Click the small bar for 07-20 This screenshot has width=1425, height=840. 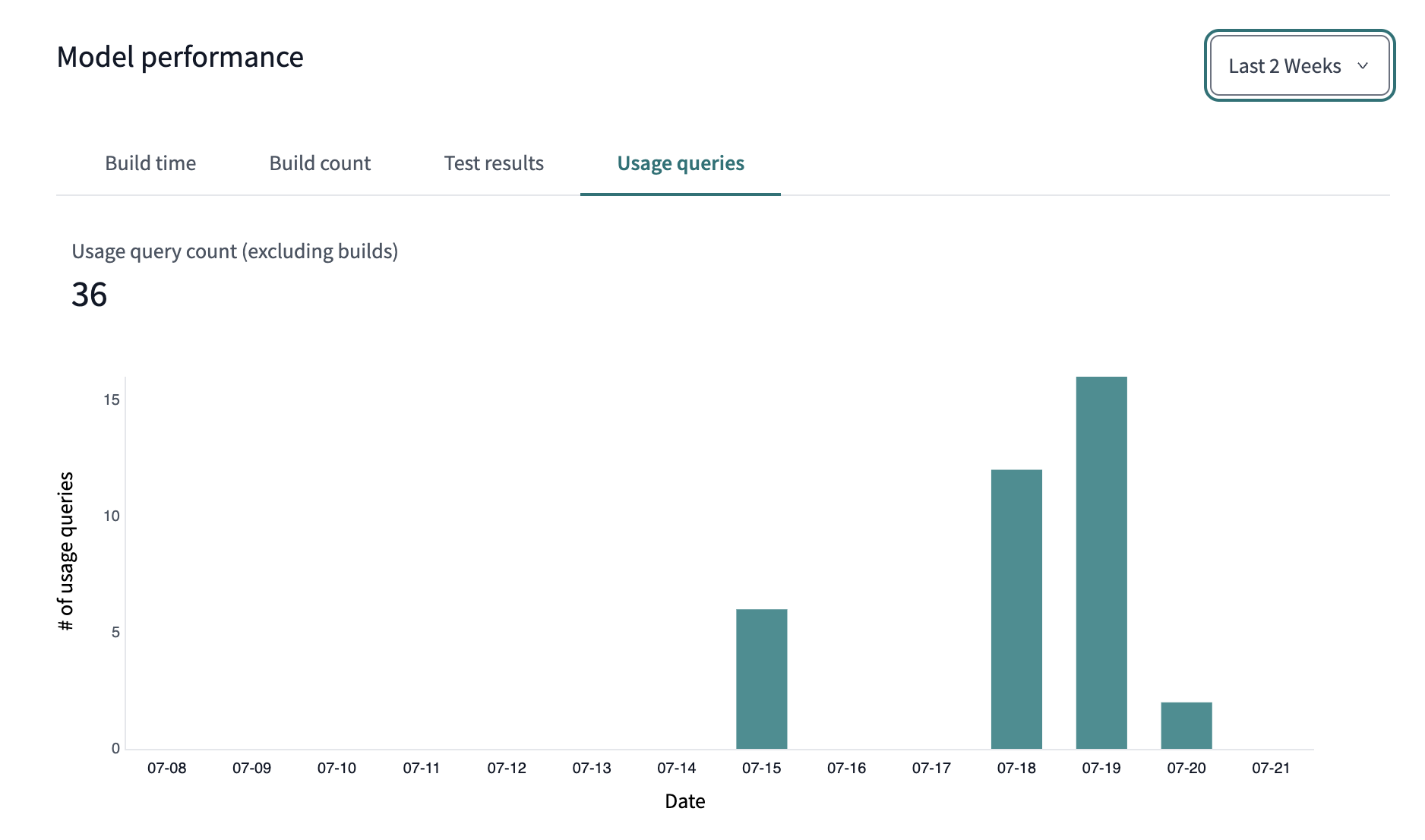click(1186, 725)
